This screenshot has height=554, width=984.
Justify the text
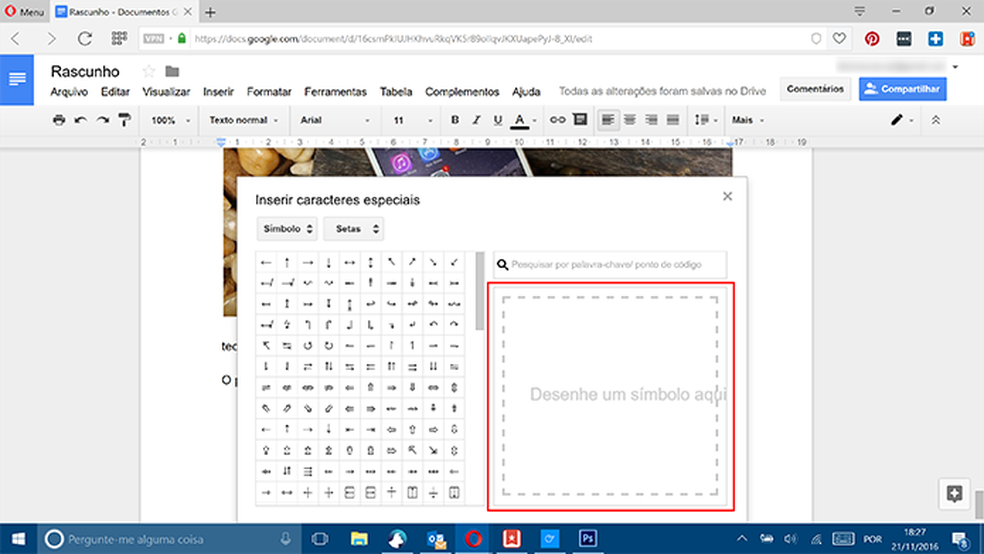(673, 120)
